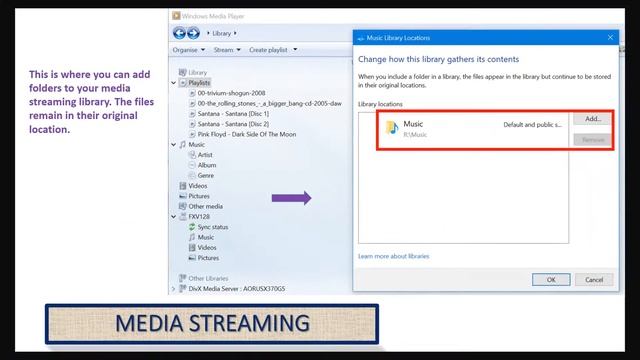Click the green Sync status icon
This screenshot has height=360, width=640.
pos(192,227)
